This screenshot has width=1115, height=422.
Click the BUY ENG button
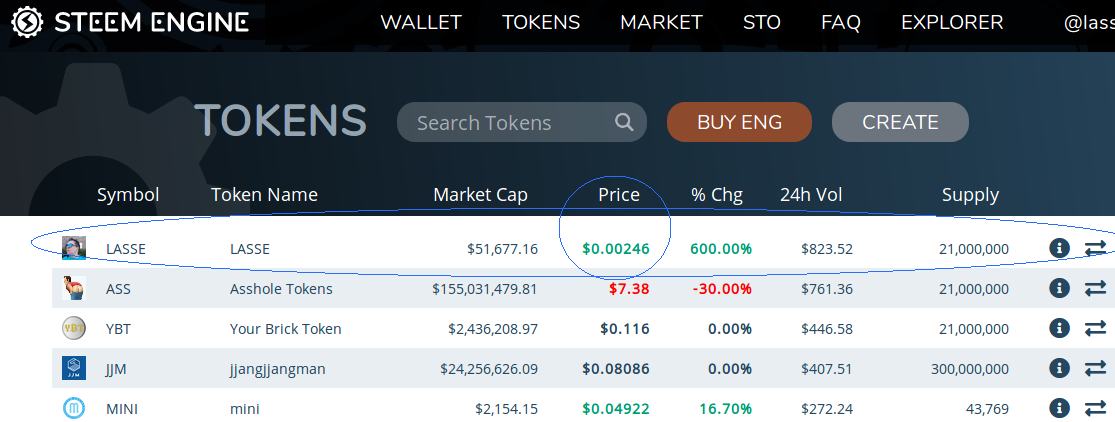tap(739, 122)
